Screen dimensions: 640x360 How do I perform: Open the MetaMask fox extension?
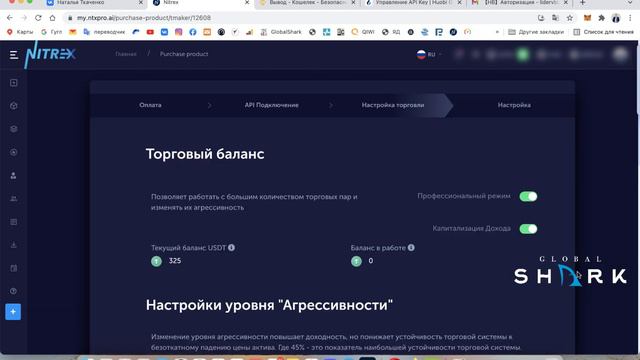587,18
